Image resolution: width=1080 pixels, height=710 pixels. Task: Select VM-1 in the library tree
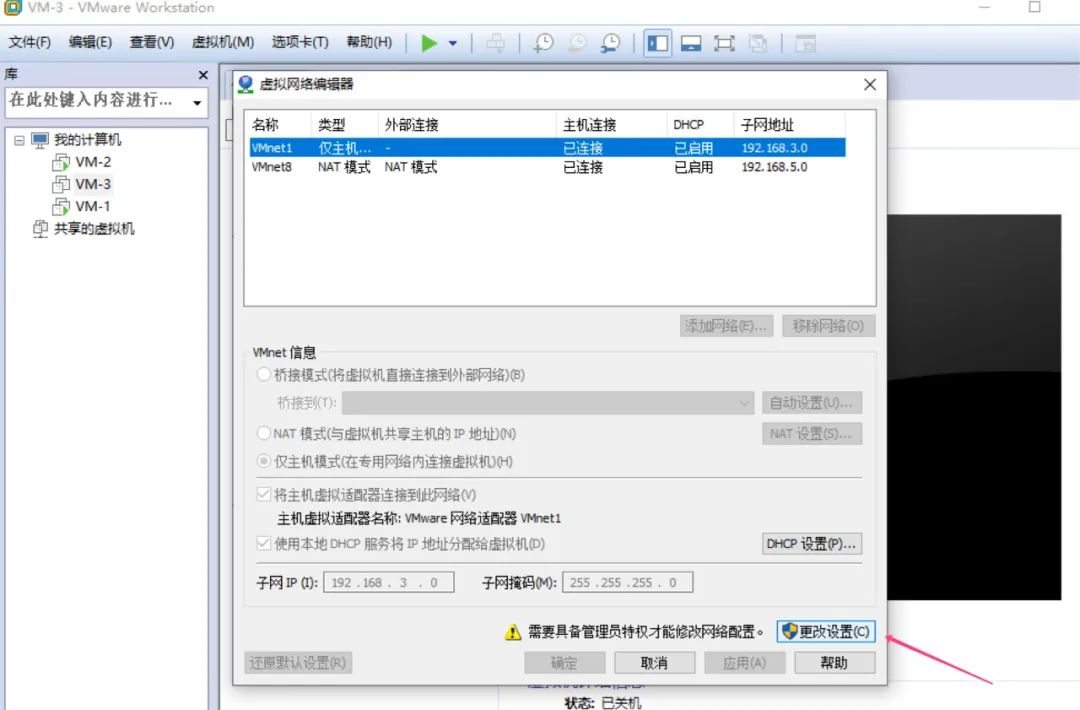pos(93,206)
